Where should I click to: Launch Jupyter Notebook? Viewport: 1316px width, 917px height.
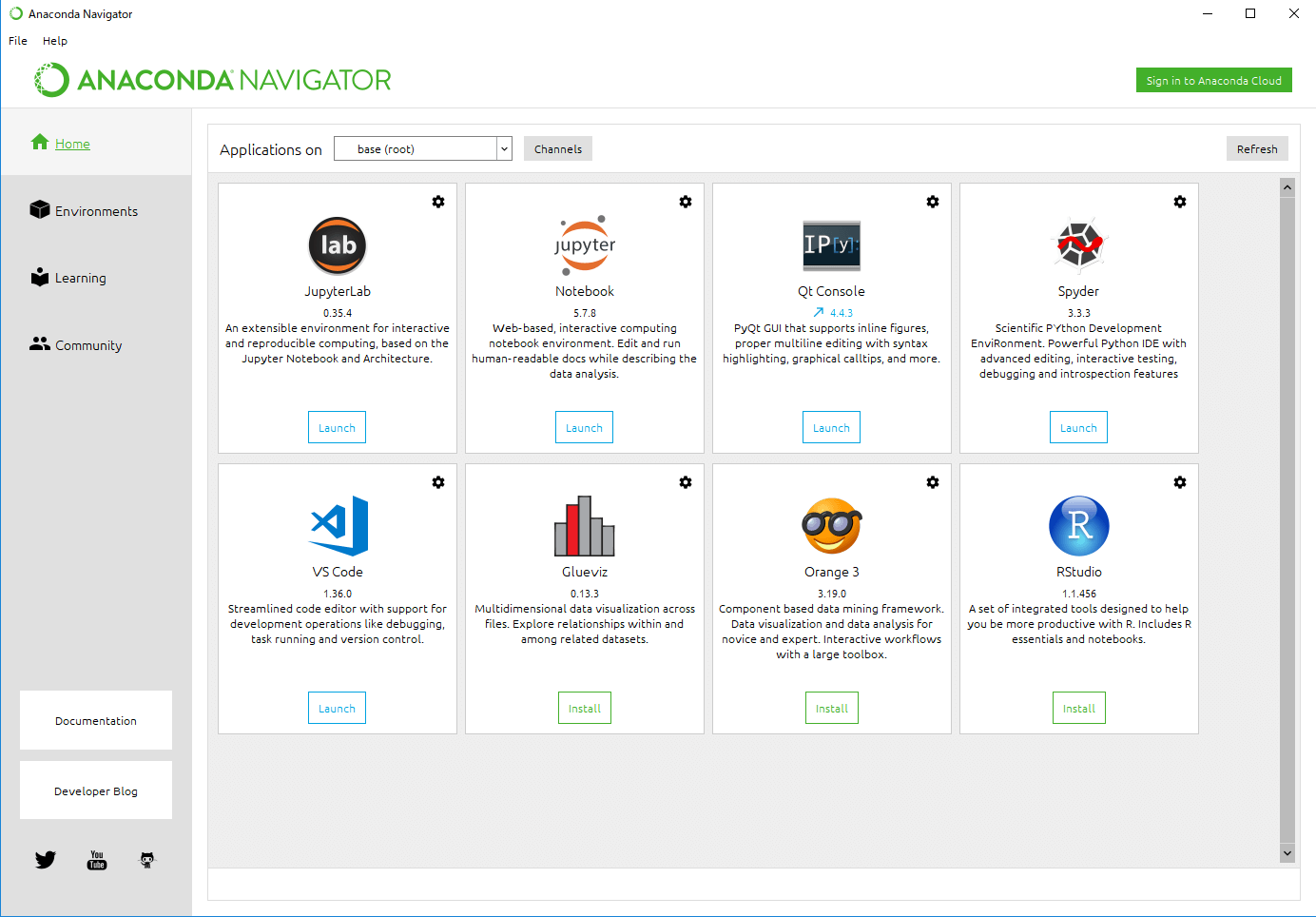click(x=585, y=427)
